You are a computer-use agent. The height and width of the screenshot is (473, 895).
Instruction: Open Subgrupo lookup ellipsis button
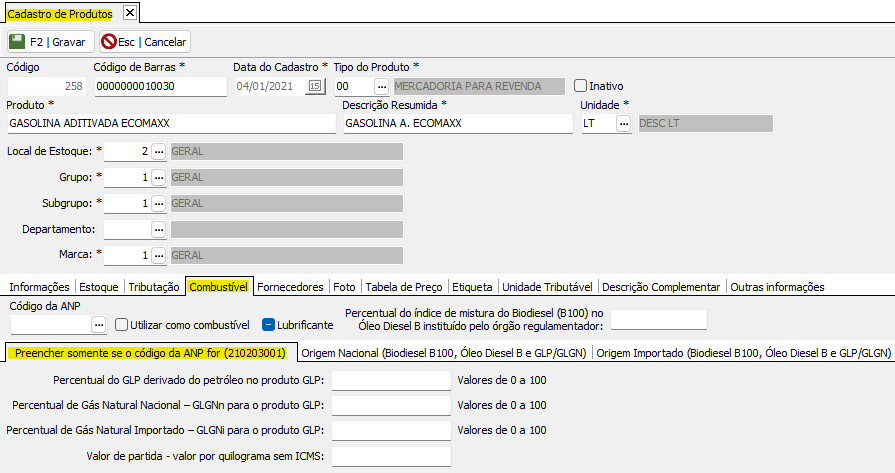tap(158, 204)
